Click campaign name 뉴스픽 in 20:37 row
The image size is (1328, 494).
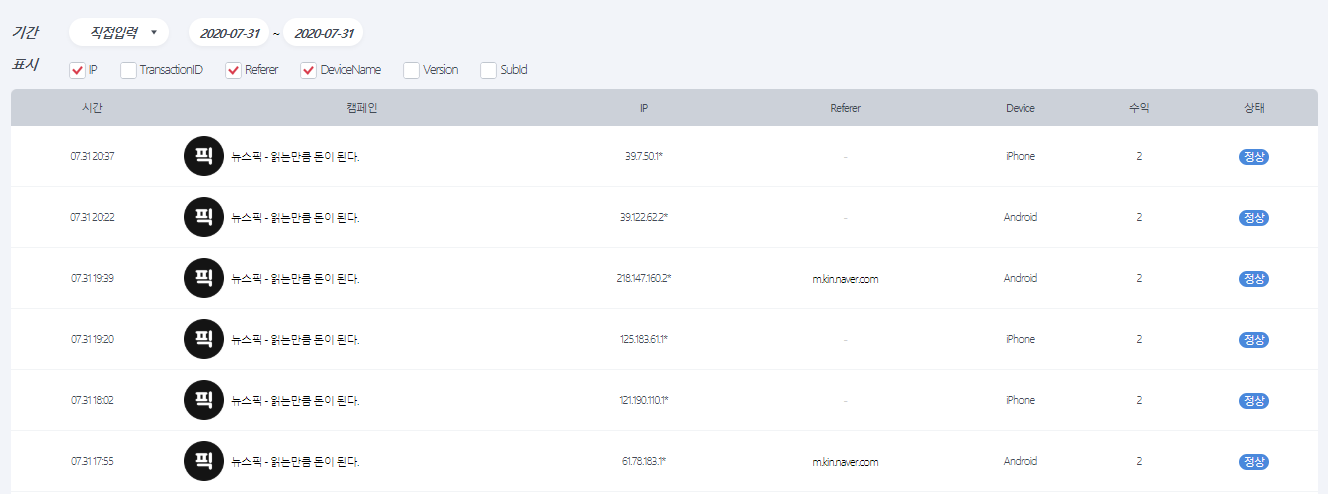(x=295, y=157)
